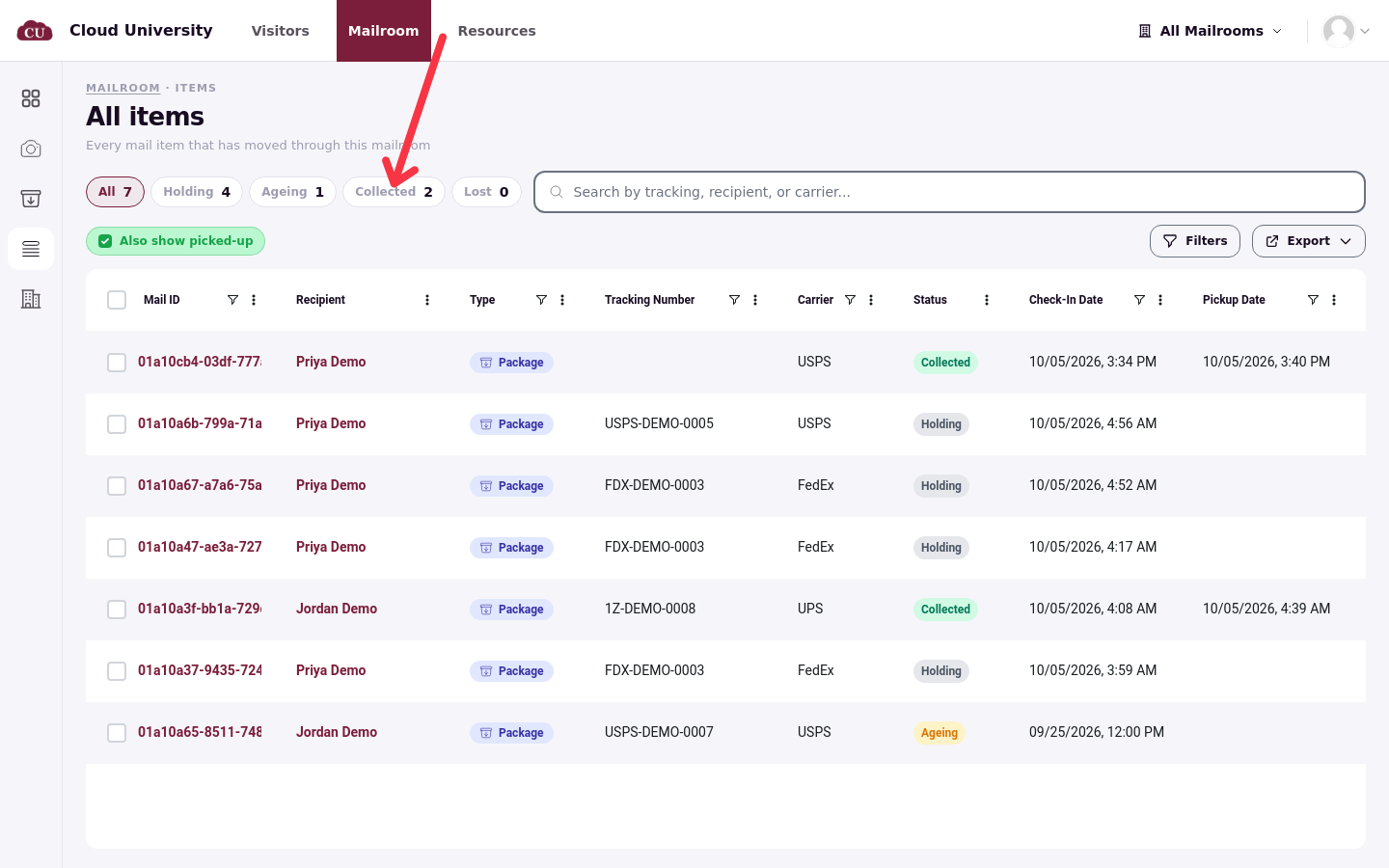Check the box for USPS-DEMO-0007 row
This screenshot has height=868, width=1389.
[117, 733]
